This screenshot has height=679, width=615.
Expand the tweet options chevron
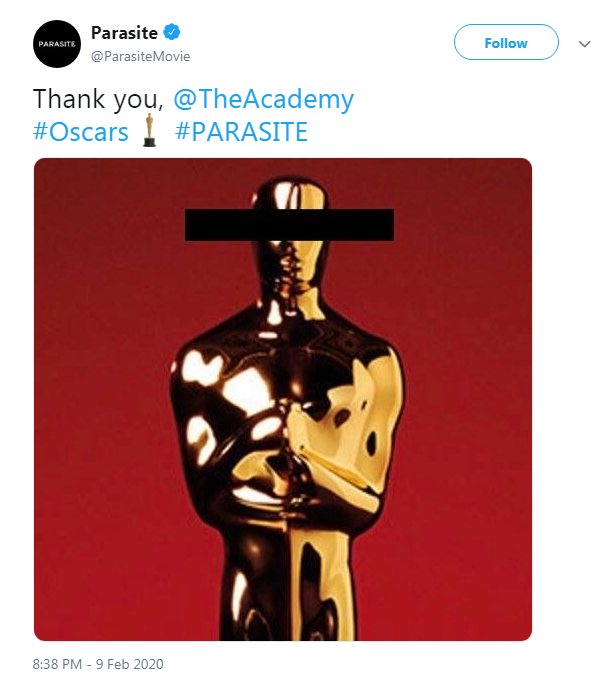tap(585, 44)
